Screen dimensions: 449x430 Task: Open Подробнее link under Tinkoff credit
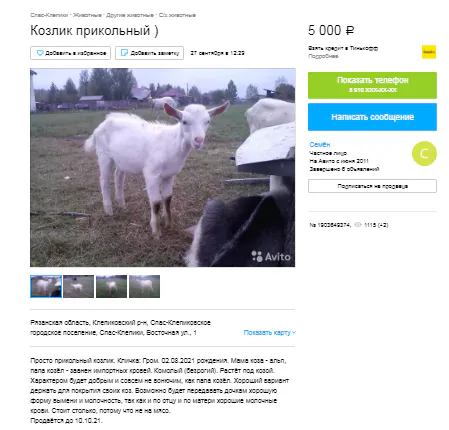[x=323, y=56]
